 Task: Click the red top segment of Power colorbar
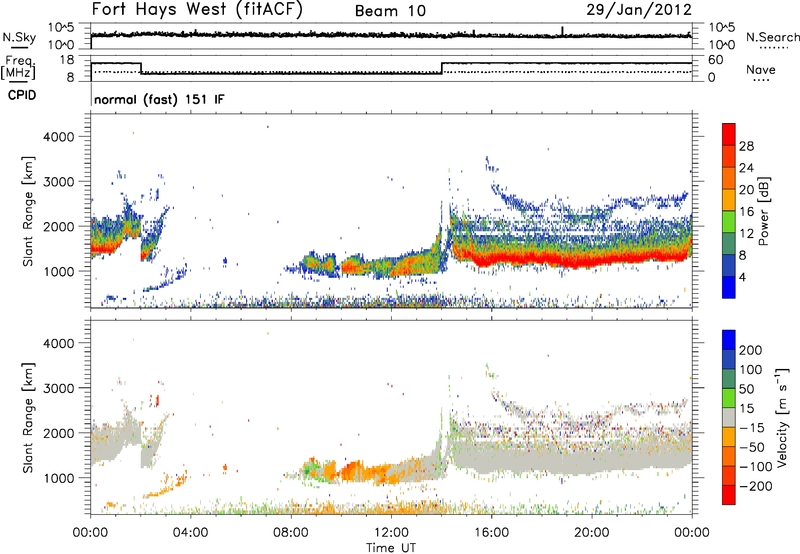point(729,134)
